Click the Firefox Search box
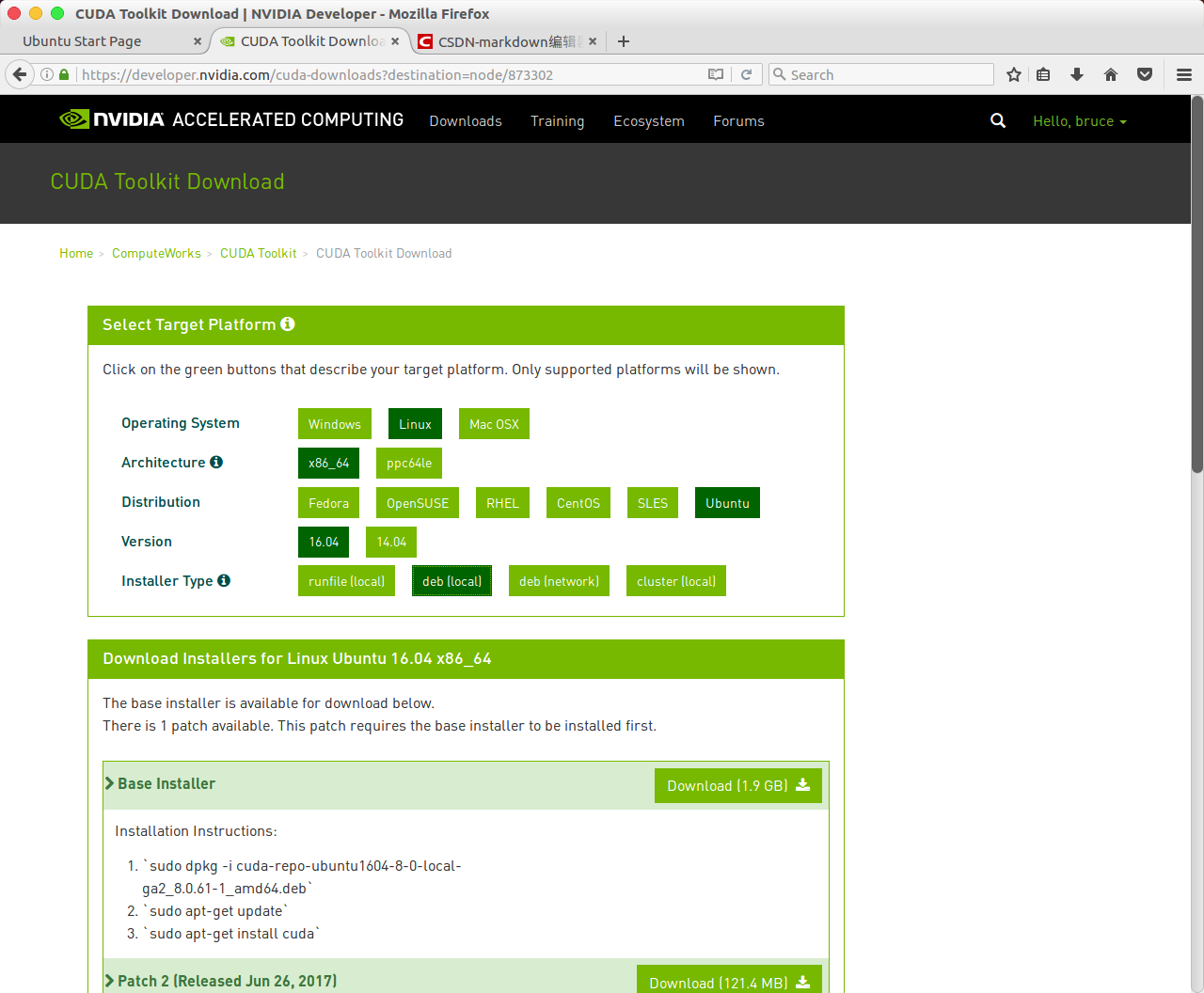 point(881,74)
